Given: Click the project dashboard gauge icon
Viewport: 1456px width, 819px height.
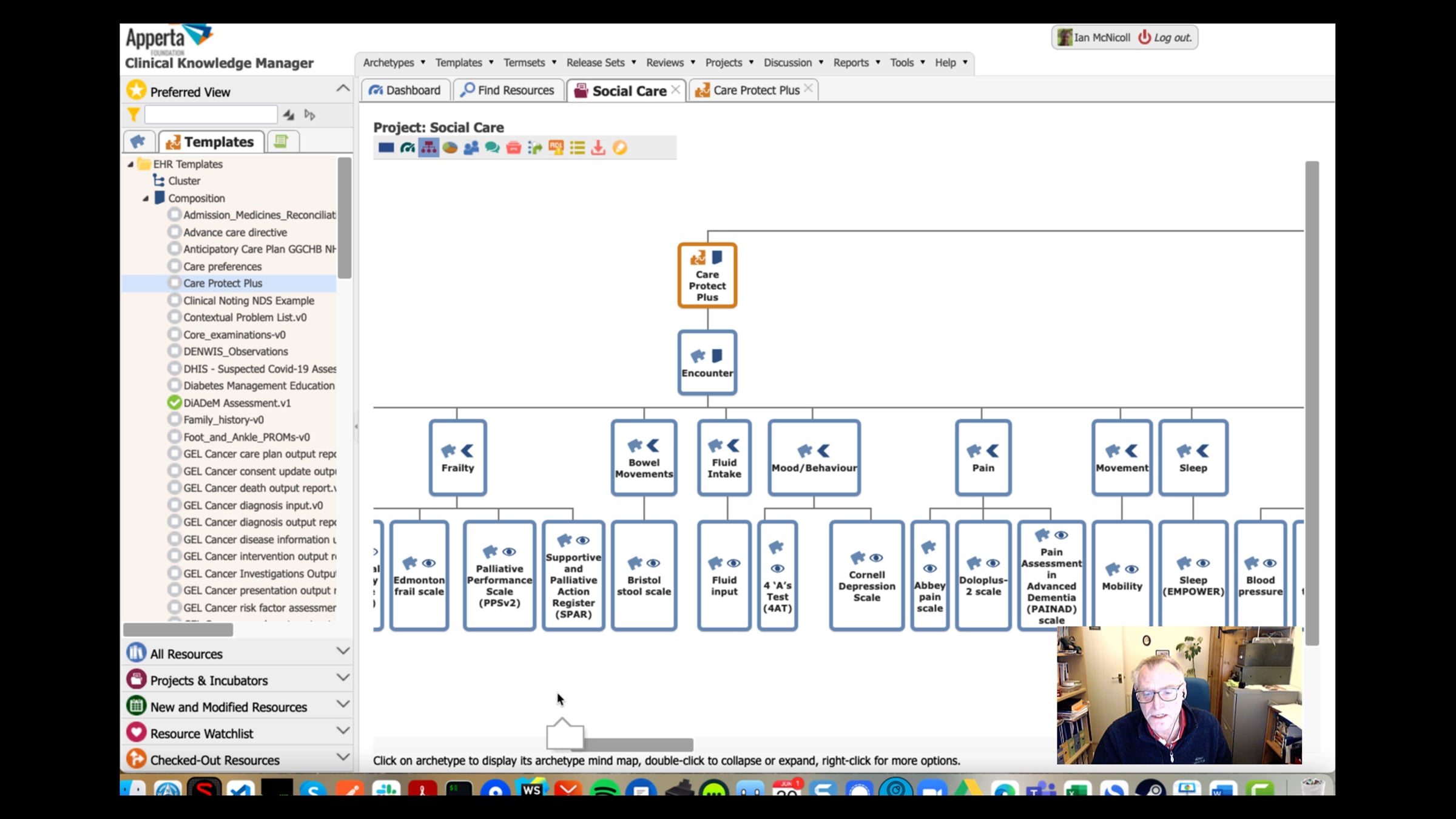Looking at the screenshot, I should [408, 147].
